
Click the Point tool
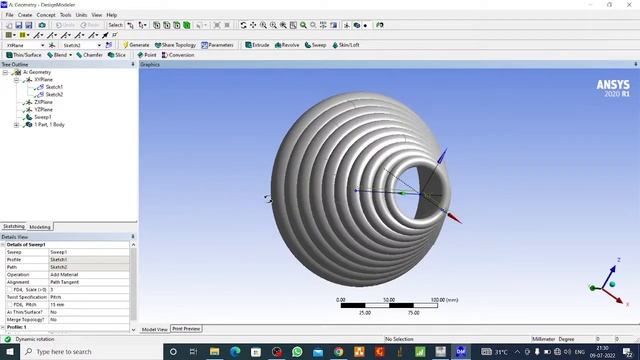click(x=147, y=55)
